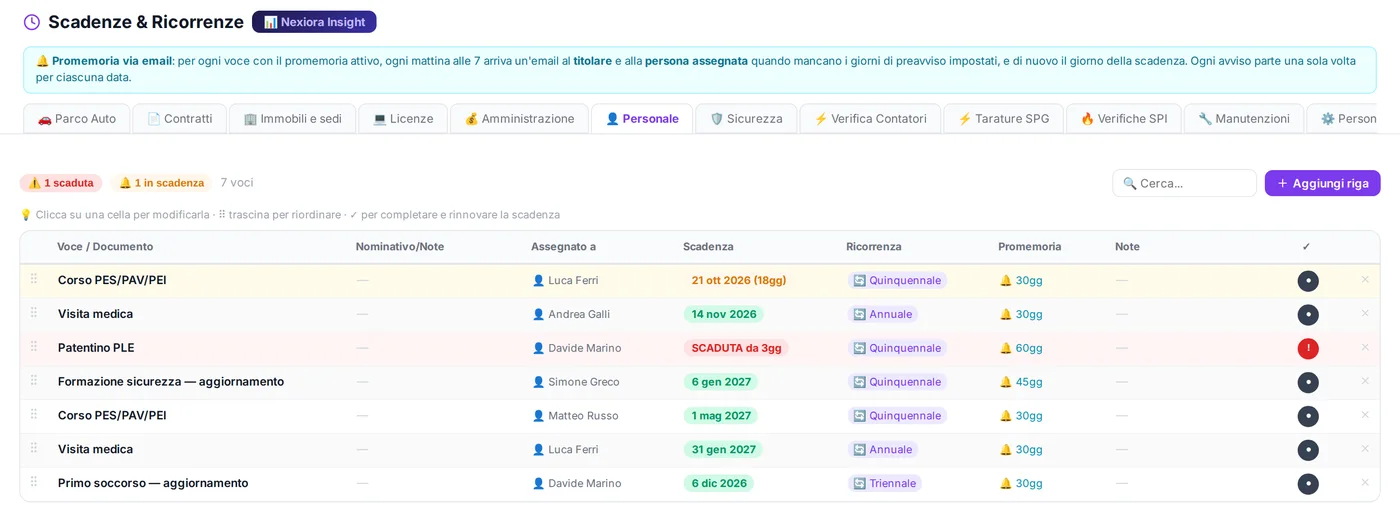
Task: Change Visita medica Luca Ferri Annuale recurrence
Action: coord(883,450)
